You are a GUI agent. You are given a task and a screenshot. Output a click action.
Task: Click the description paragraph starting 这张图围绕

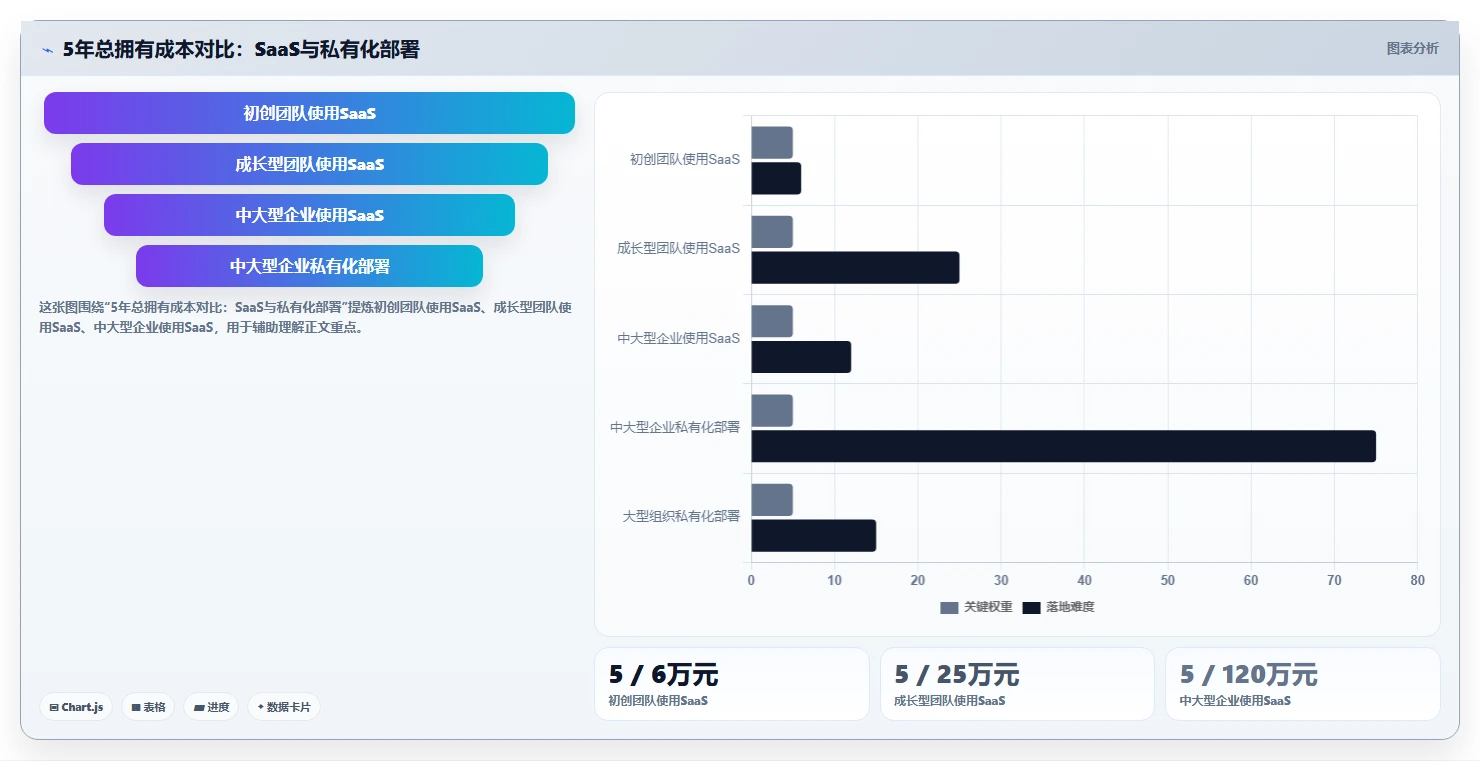pos(305,317)
